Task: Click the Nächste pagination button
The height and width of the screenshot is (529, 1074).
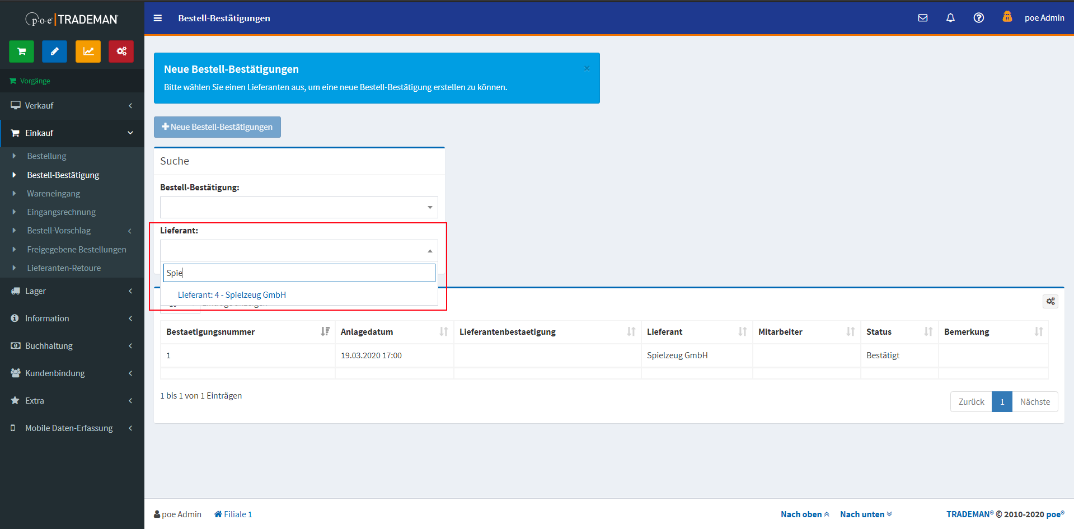Action: (x=1034, y=401)
